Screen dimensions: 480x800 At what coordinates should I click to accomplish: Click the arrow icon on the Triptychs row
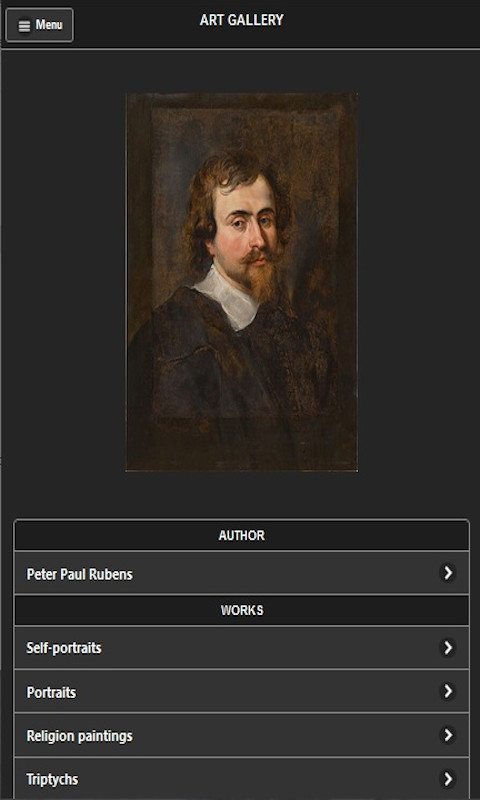447,779
